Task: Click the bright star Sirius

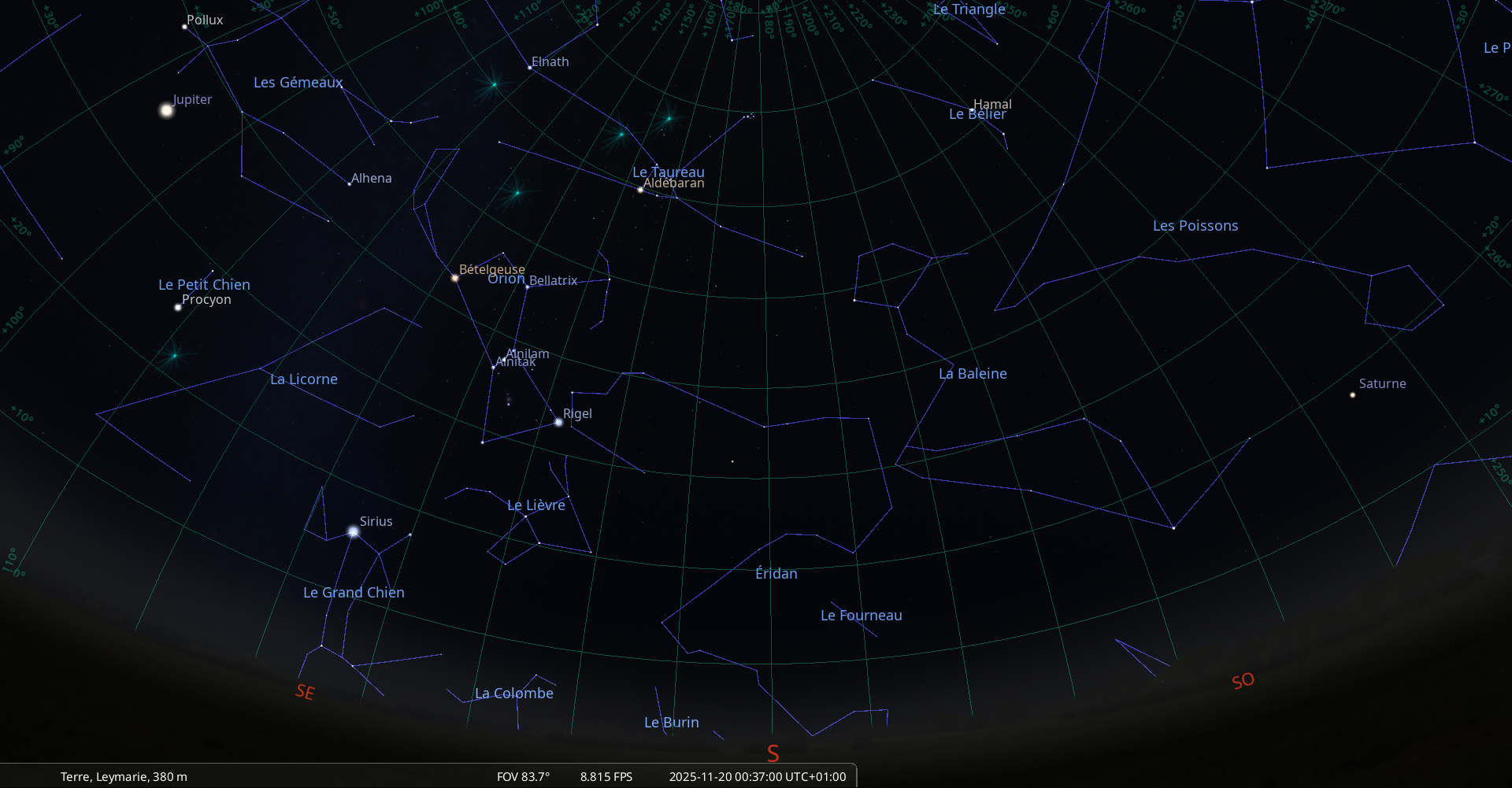Action: click(354, 532)
